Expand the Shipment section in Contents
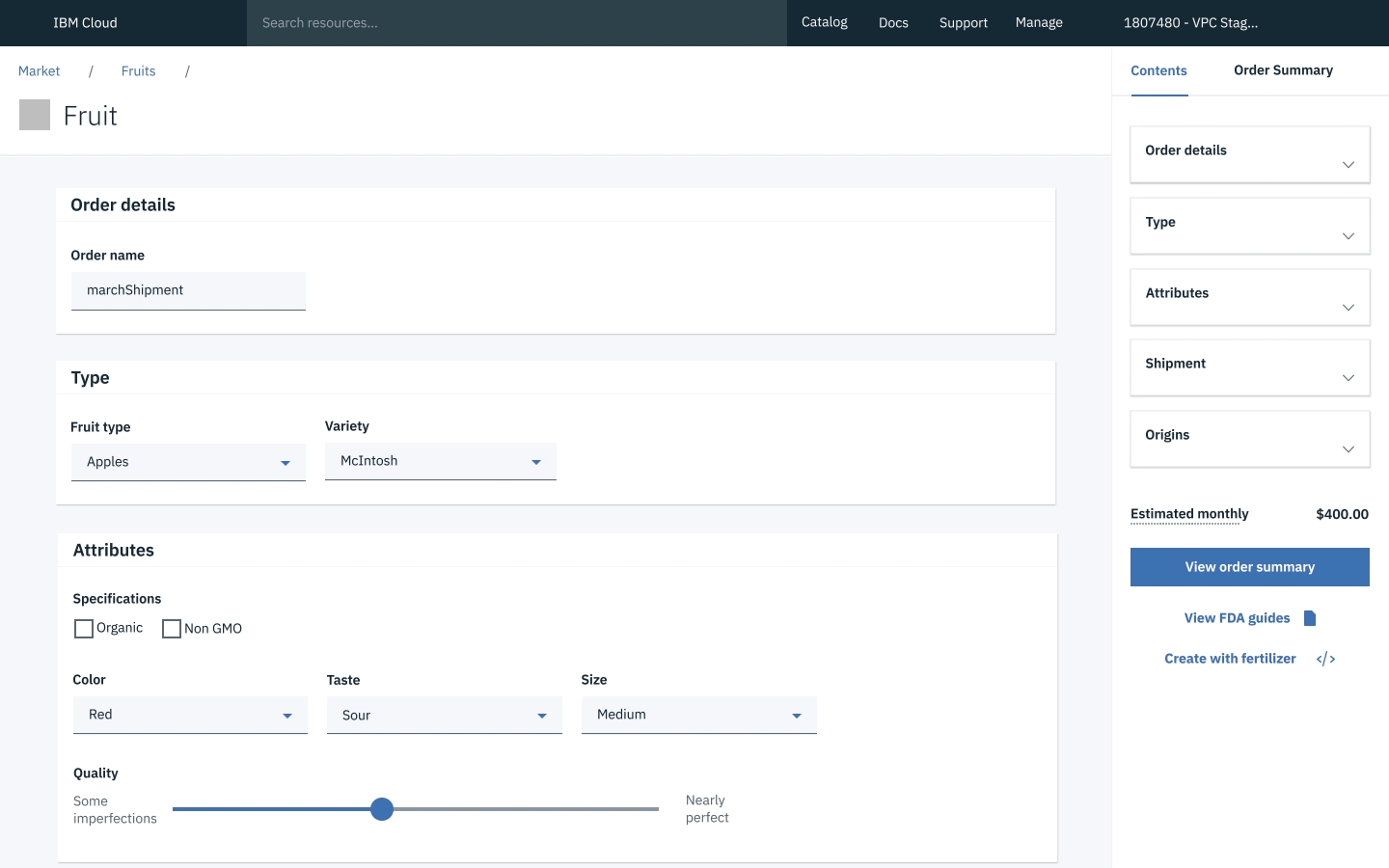Viewport: 1389px width, 868px height. 1250,367
